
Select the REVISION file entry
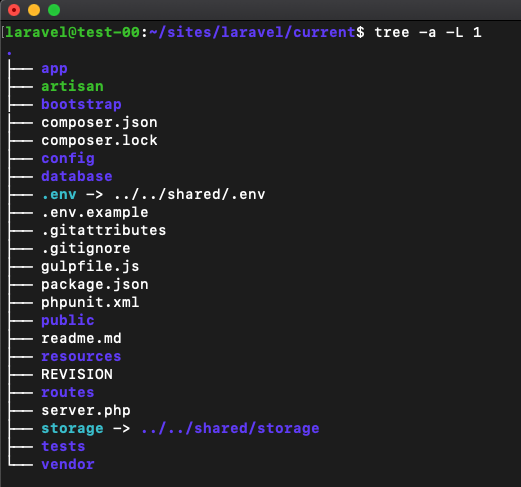tap(77, 374)
